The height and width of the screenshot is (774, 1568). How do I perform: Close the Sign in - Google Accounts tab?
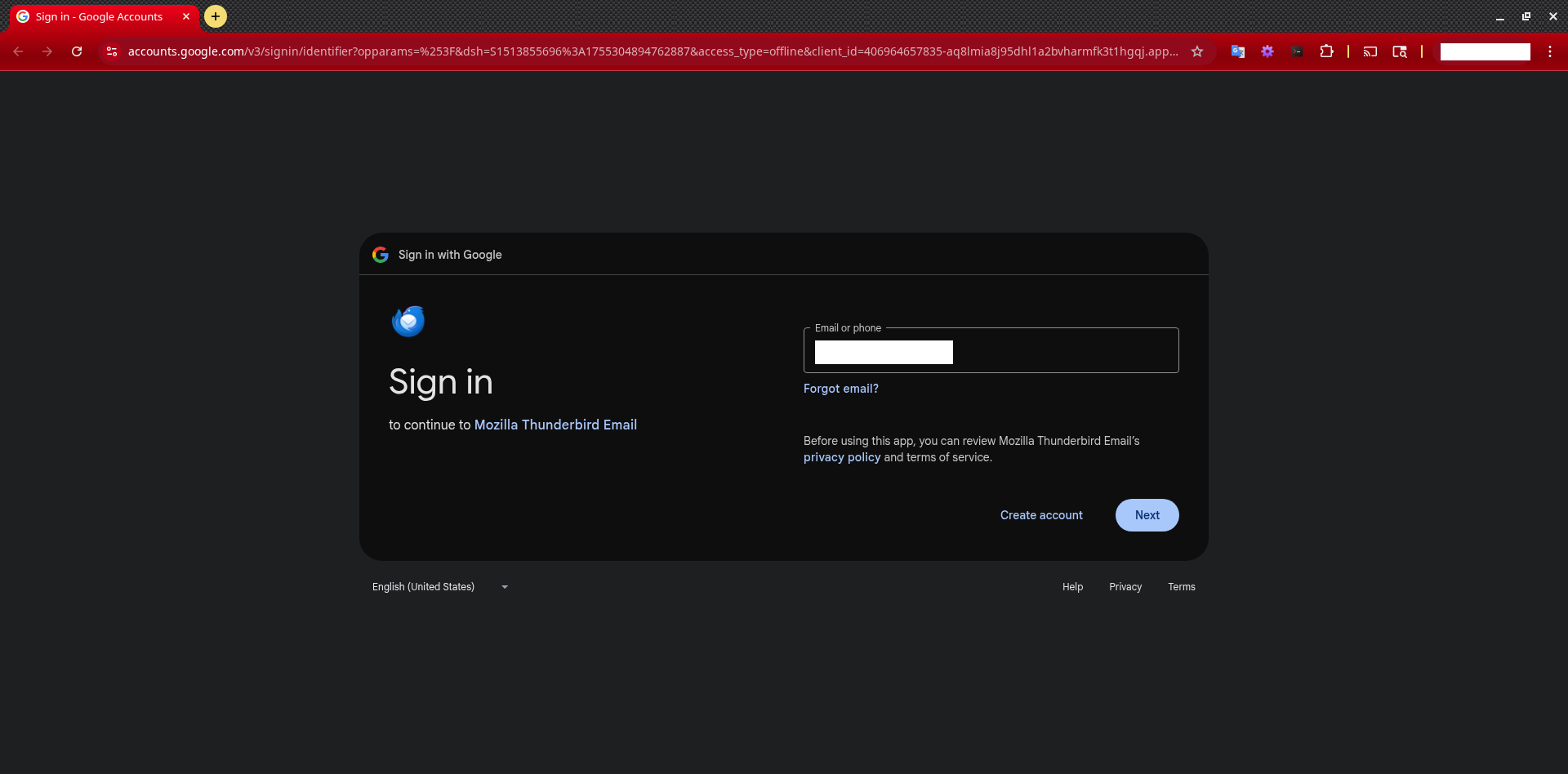coord(186,16)
